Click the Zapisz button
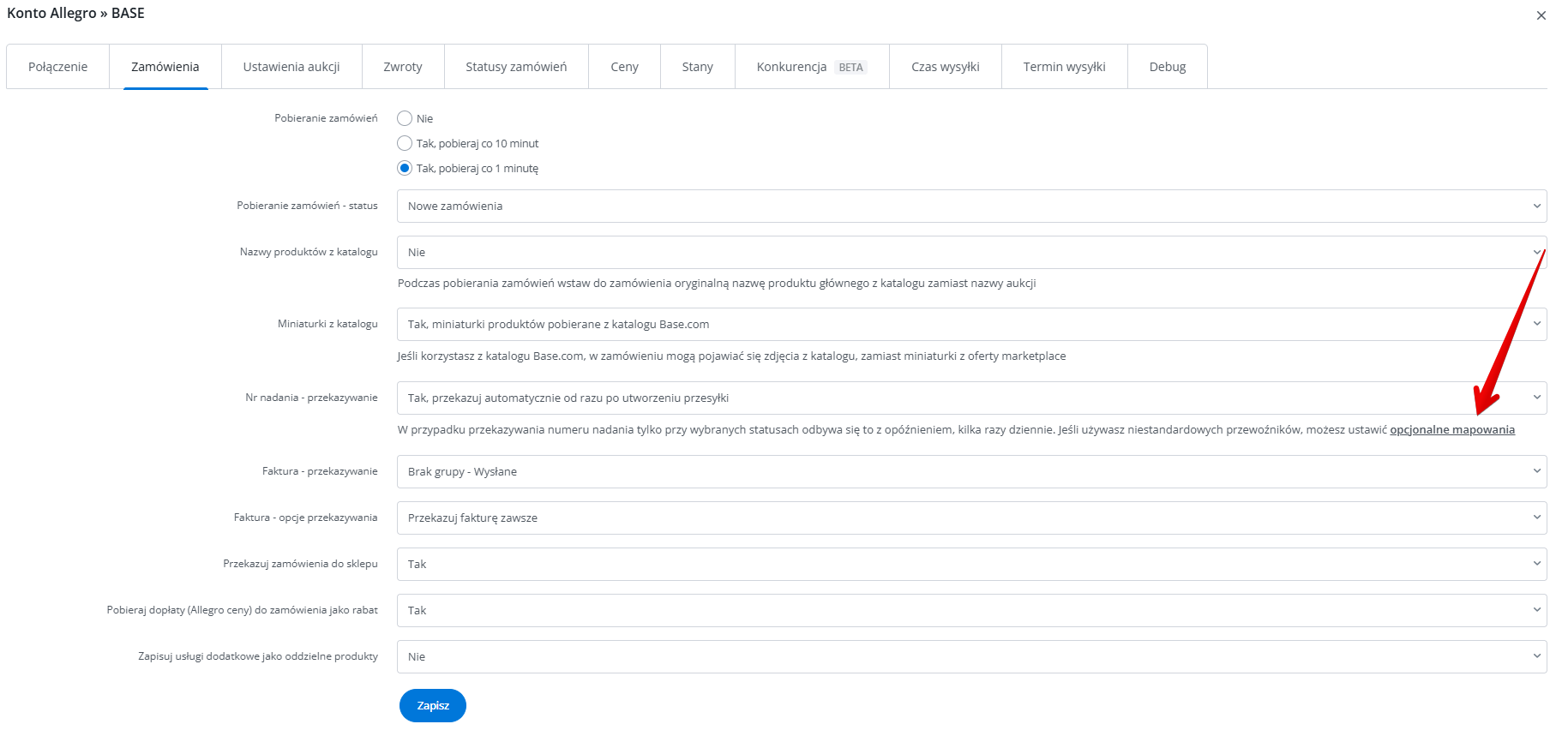The height and width of the screenshot is (754, 1568). 432,705
